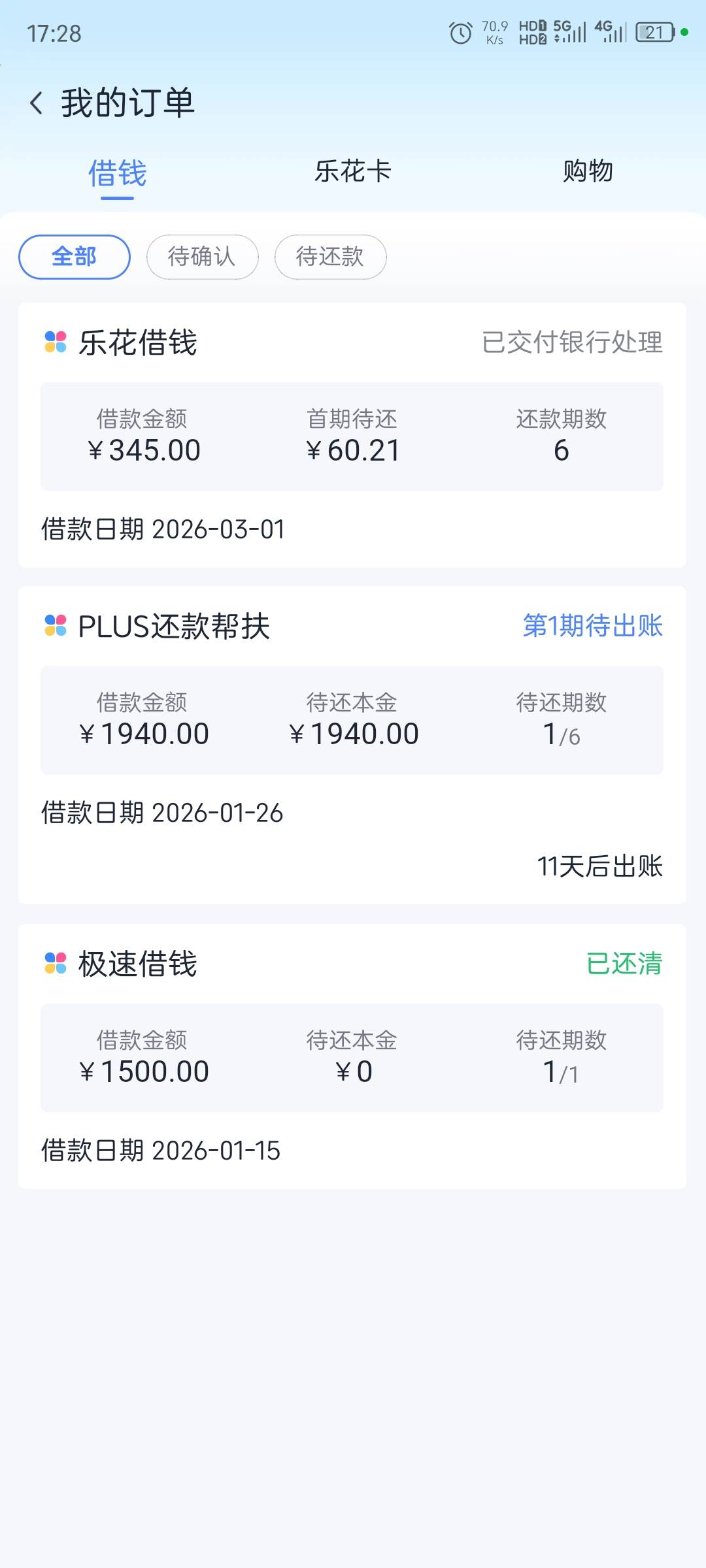Image resolution: width=706 pixels, height=1568 pixels.
Task: Tap the 4G signal strength icon
Action: [610, 31]
